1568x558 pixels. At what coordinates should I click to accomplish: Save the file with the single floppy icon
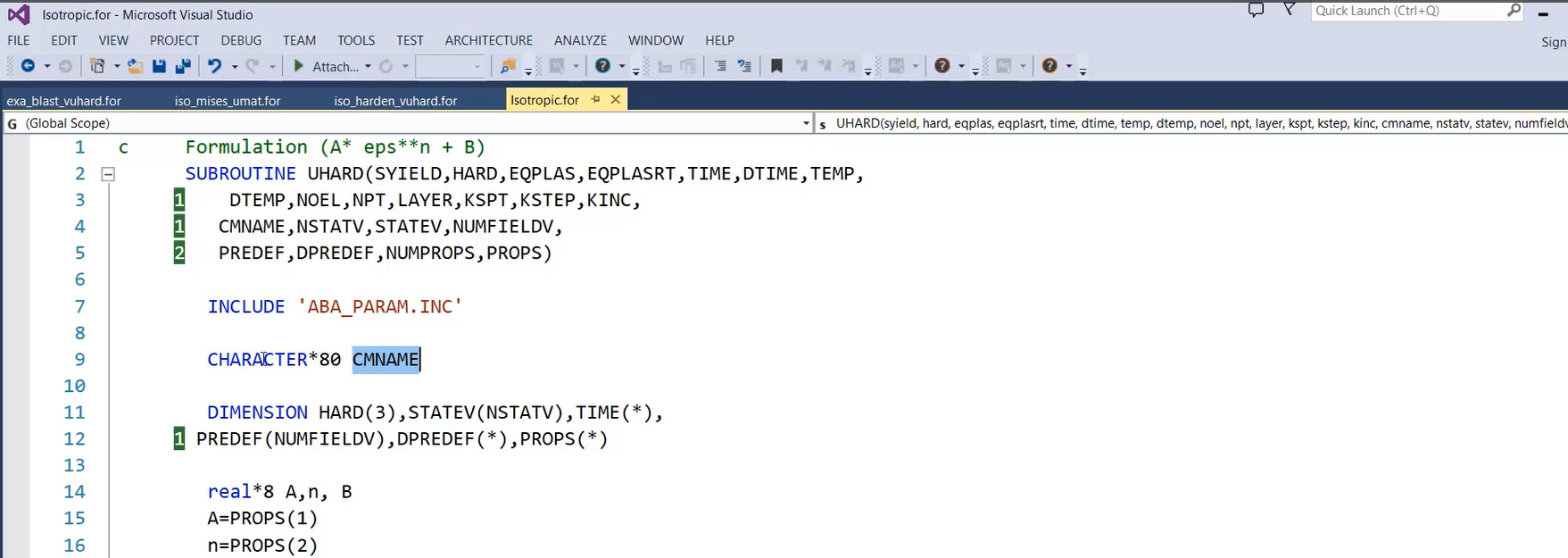[x=159, y=66]
